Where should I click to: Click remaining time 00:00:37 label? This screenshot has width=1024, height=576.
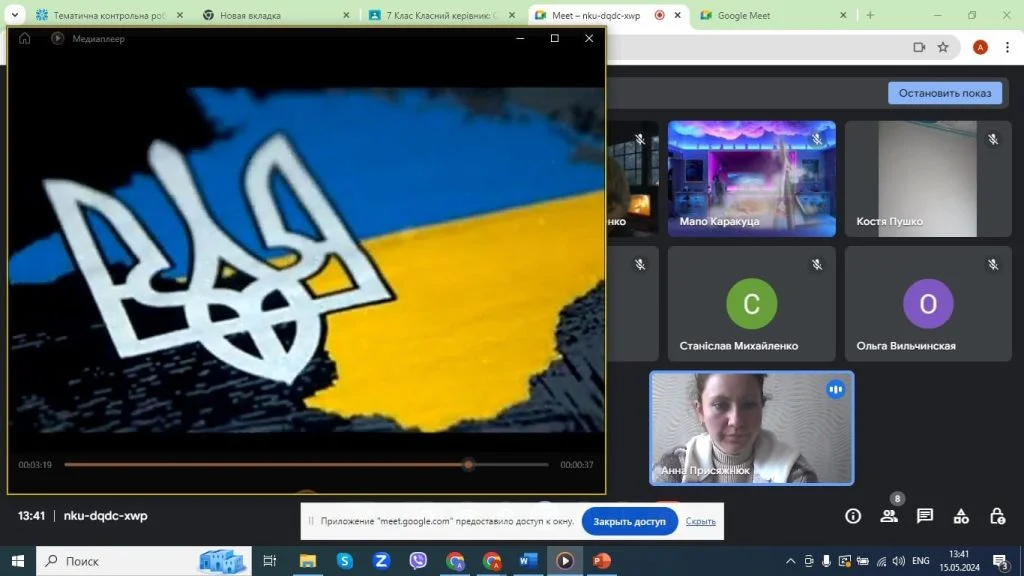[577, 465]
